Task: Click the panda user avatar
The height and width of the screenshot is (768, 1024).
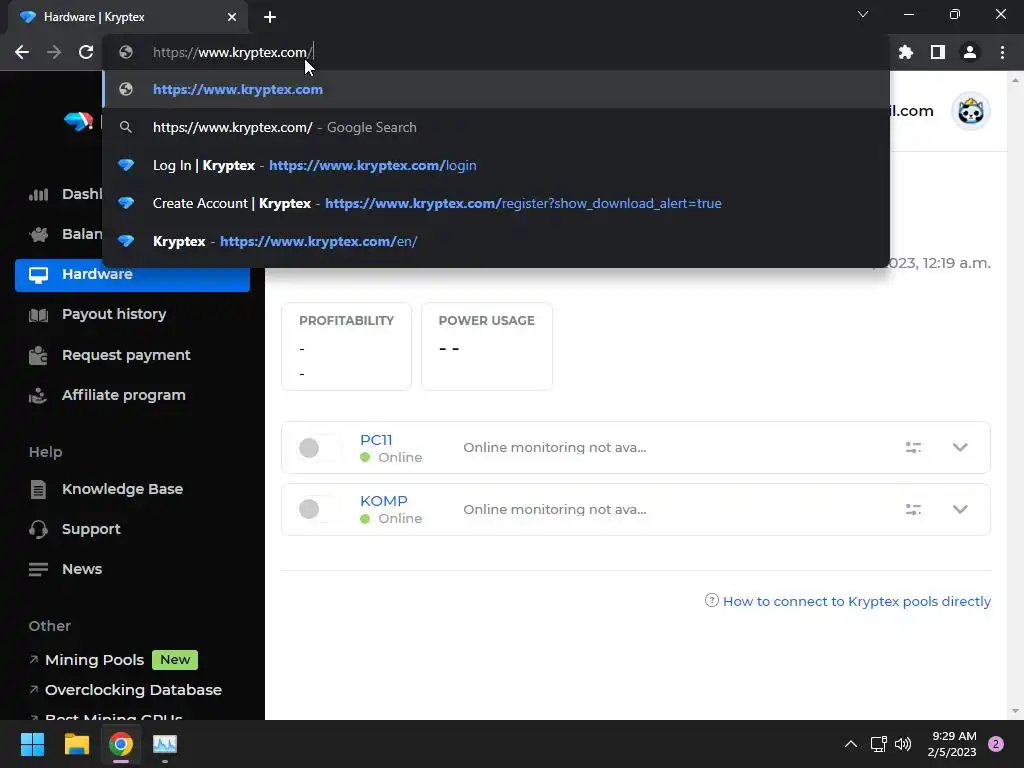Action: point(970,111)
